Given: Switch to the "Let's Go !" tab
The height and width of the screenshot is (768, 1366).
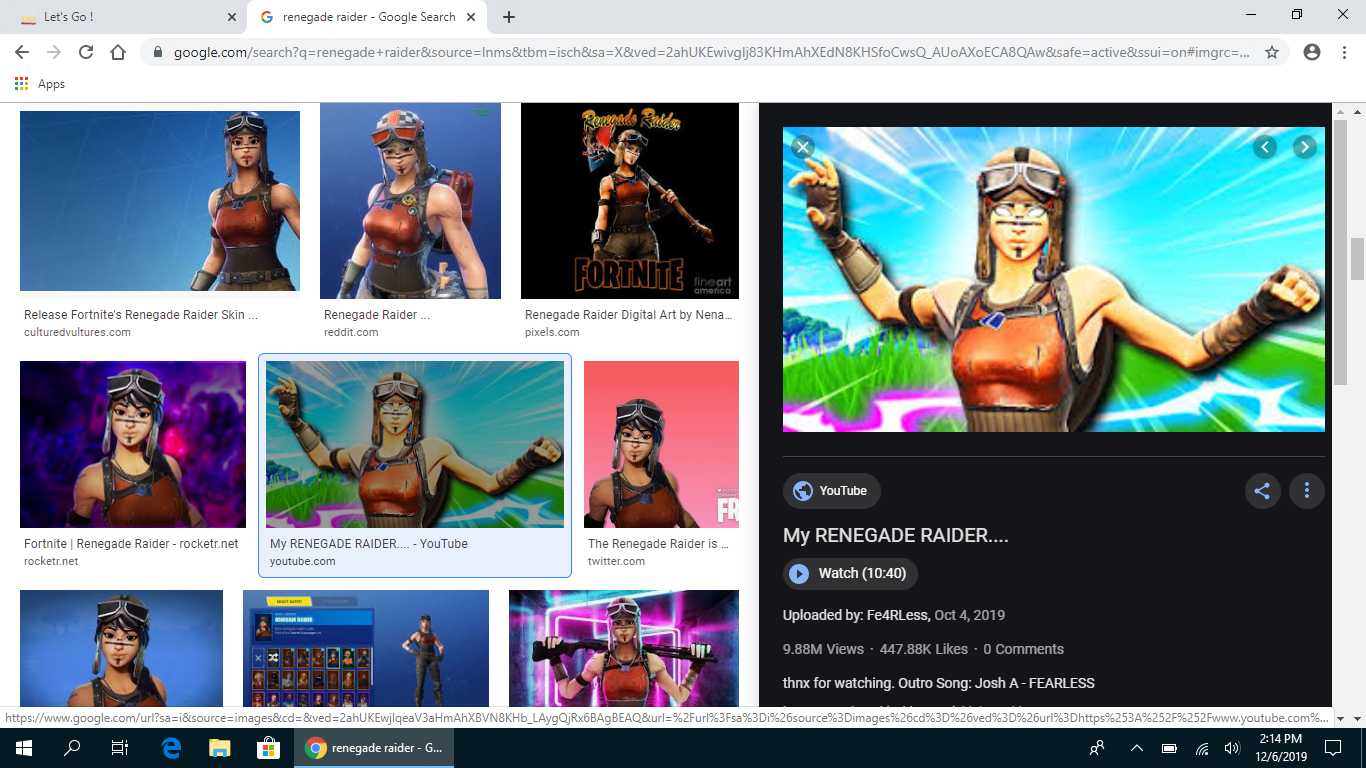Looking at the screenshot, I should pyautogui.click(x=127, y=17).
